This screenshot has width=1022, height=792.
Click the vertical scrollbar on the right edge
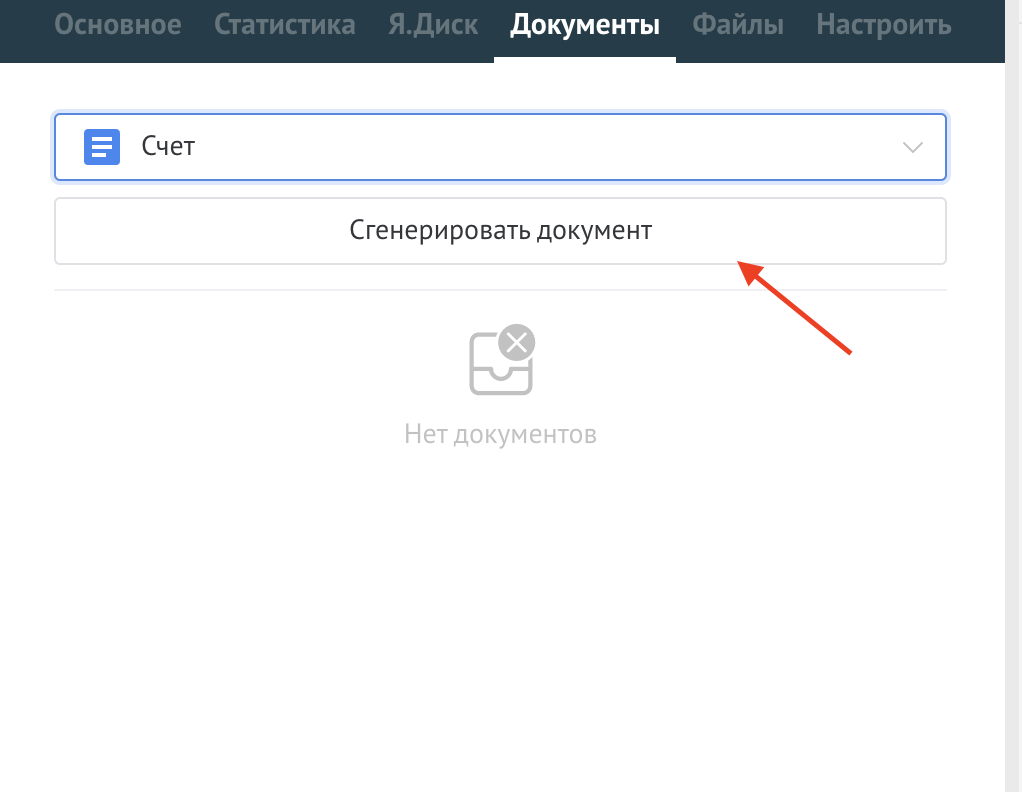[x=1013, y=400]
